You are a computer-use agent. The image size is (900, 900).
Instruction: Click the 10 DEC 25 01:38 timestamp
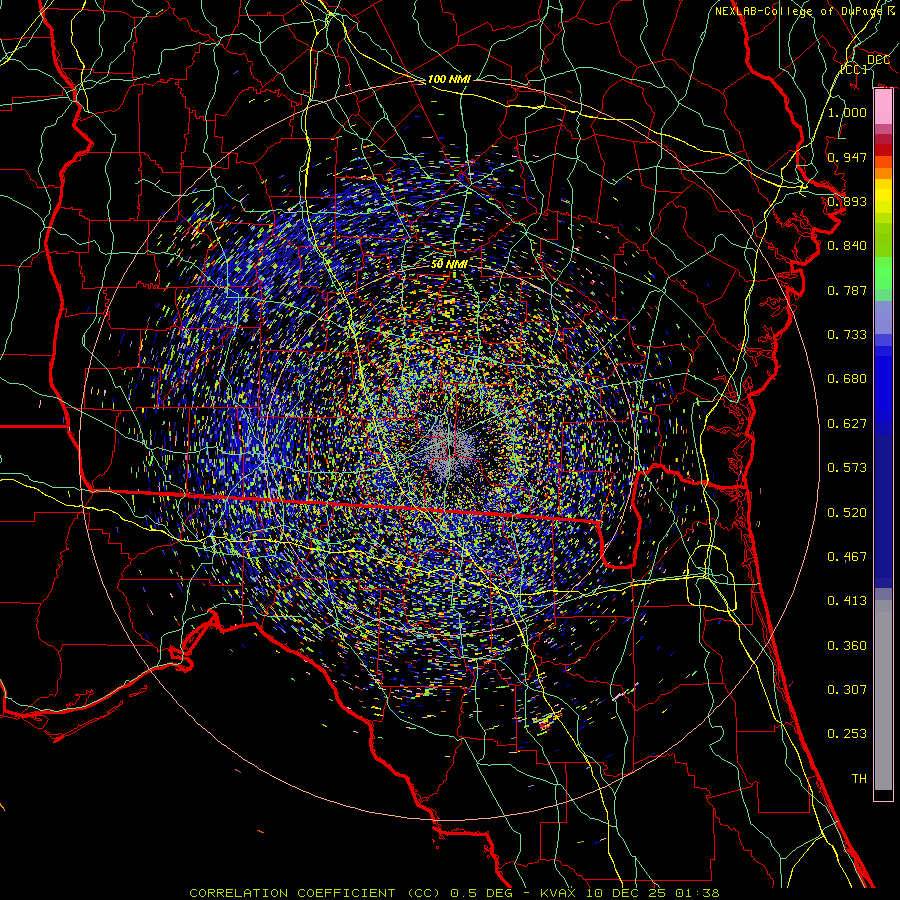(x=653, y=893)
